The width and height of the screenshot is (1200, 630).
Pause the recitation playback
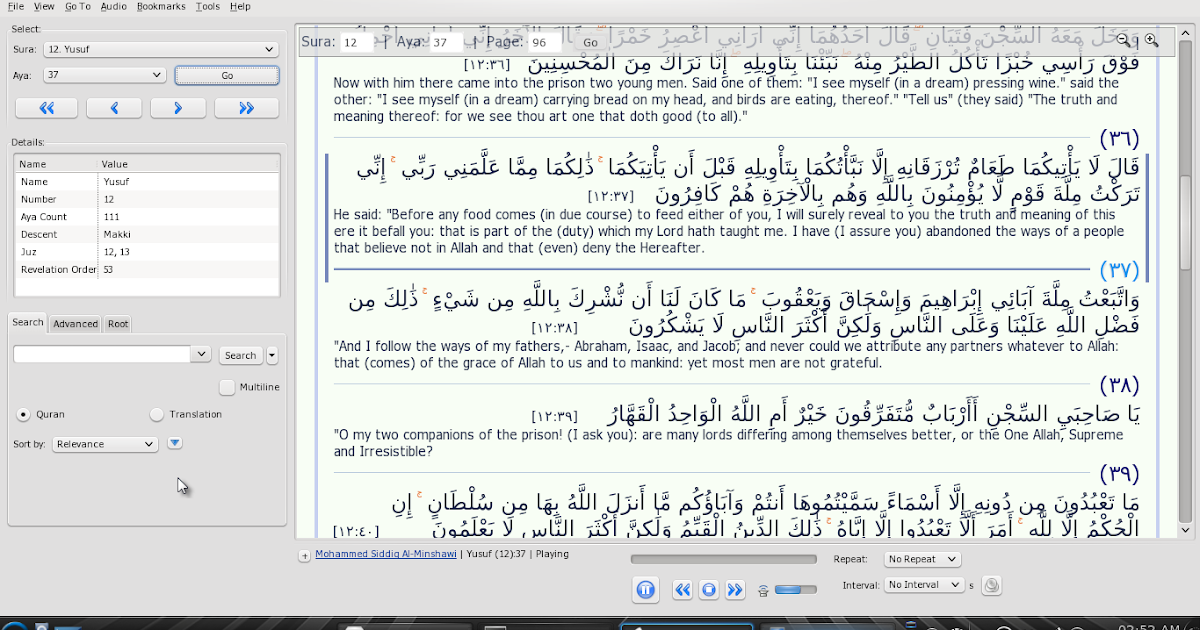click(646, 590)
